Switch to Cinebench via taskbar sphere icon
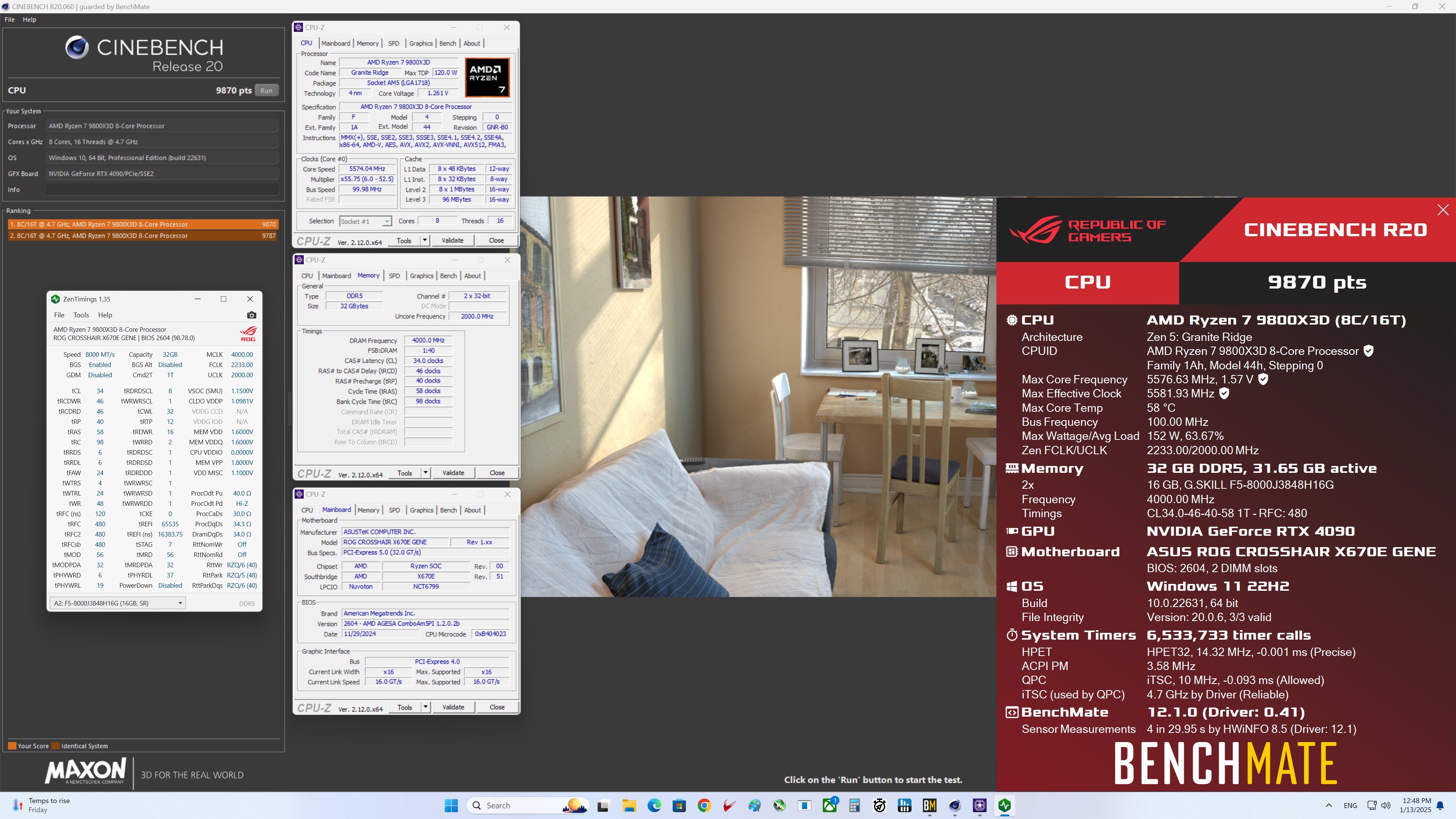The image size is (1456, 819). [955, 805]
